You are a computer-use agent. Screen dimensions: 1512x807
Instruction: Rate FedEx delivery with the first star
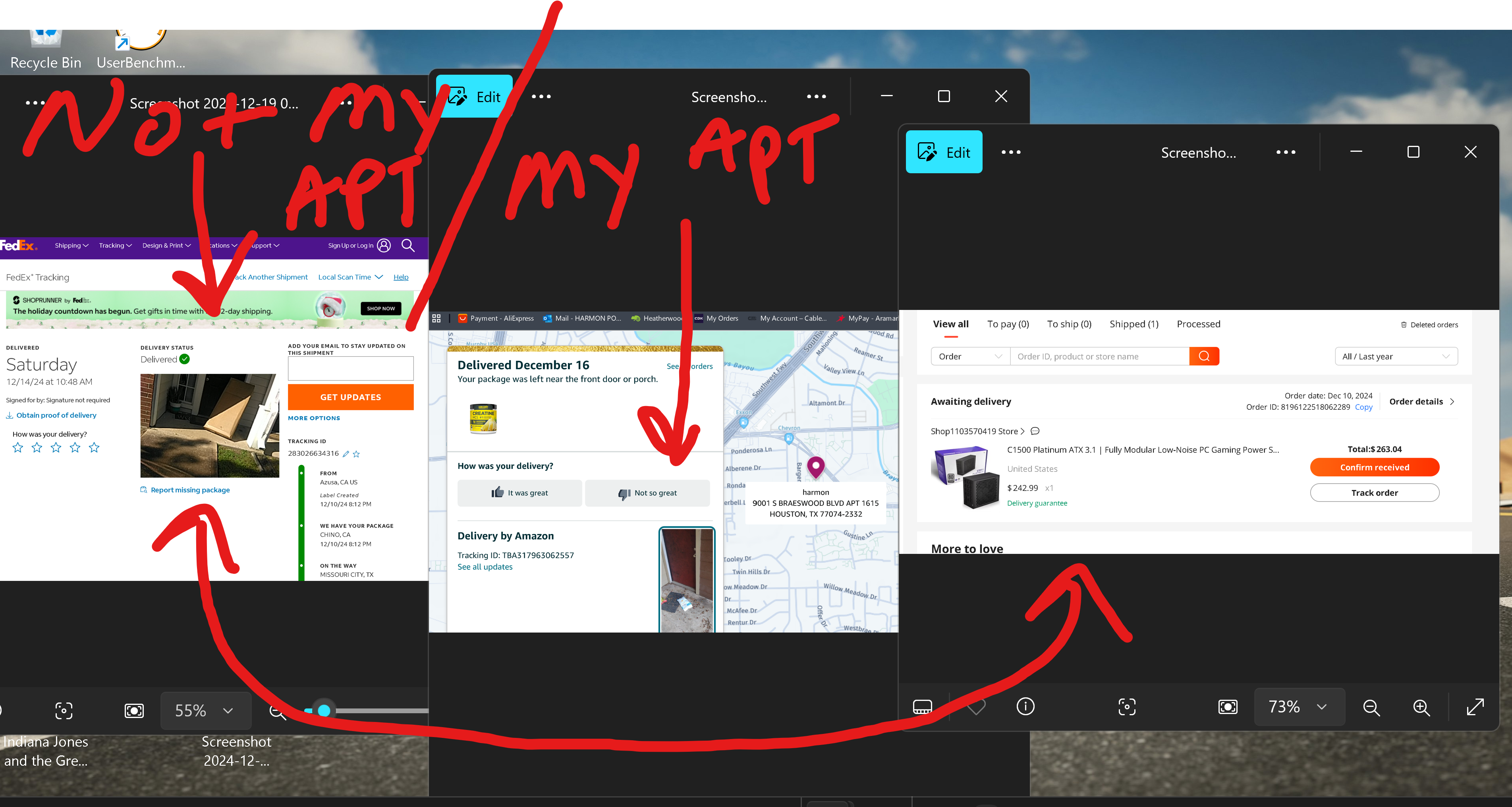click(17, 448)
